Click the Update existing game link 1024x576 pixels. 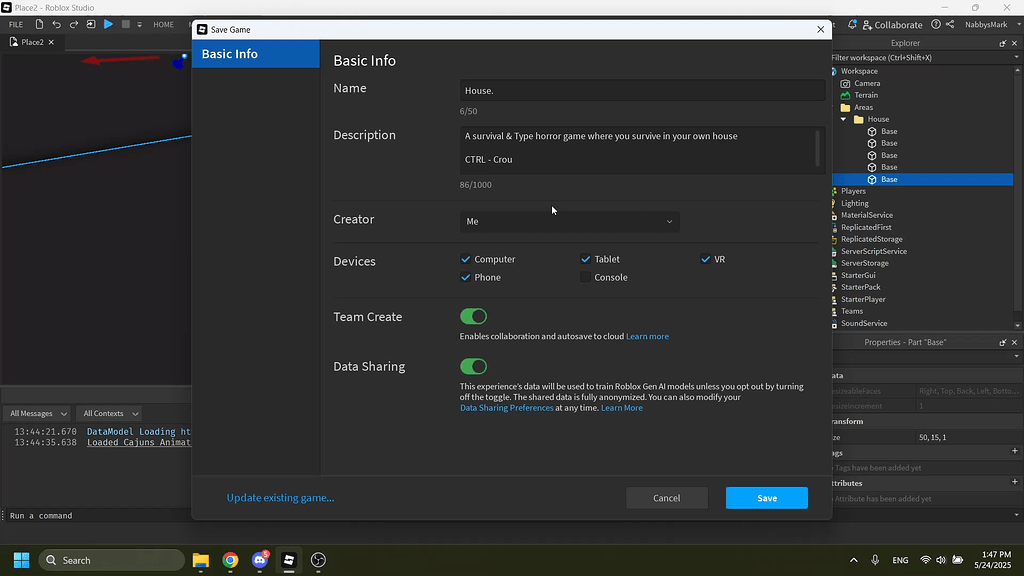pos(280,498)
